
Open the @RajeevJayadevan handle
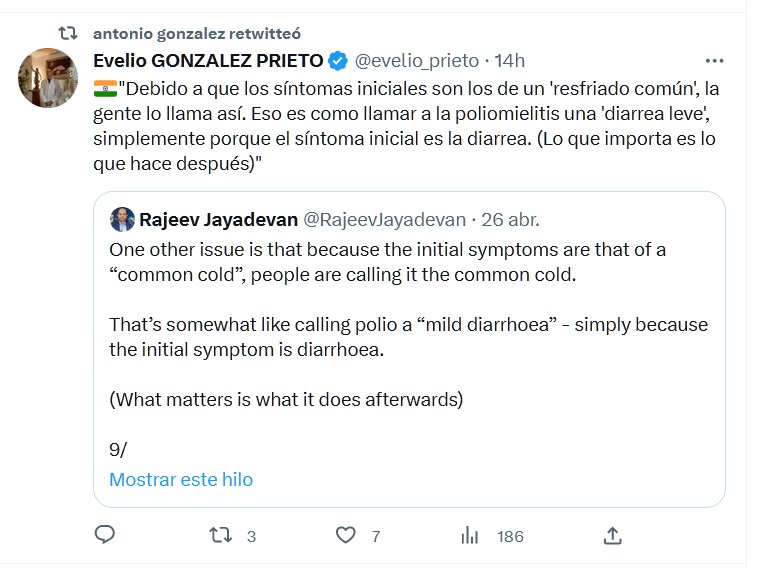click(x=384, y=219)
